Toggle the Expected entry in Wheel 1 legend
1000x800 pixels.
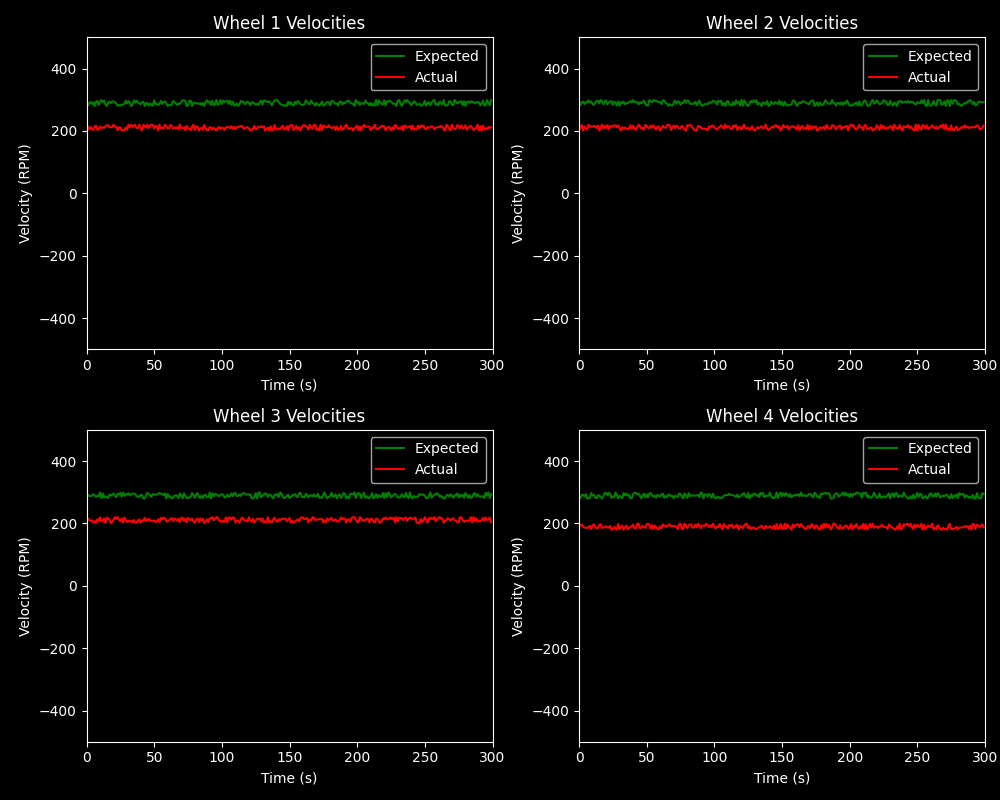click(x=446, y=56)
